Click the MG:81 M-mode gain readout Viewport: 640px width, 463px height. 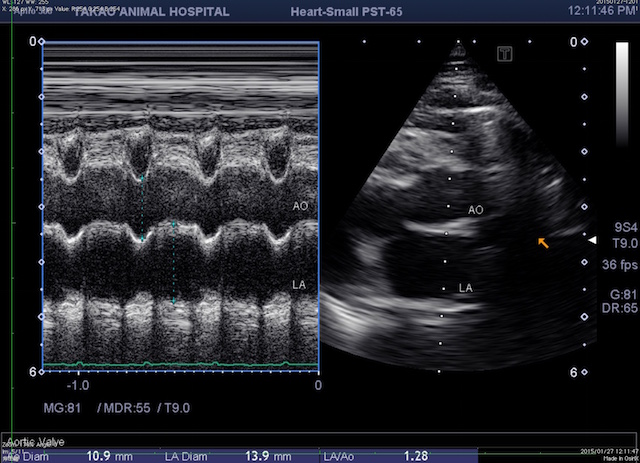point(62,408)
